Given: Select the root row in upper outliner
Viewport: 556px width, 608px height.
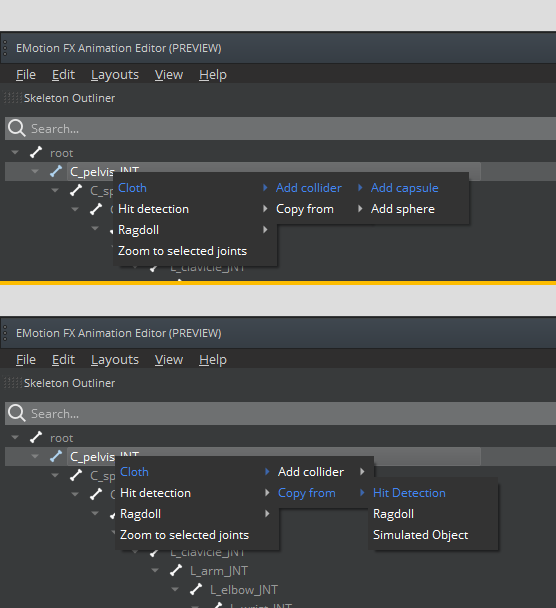Looking at the screenshot, I should 61,153.
